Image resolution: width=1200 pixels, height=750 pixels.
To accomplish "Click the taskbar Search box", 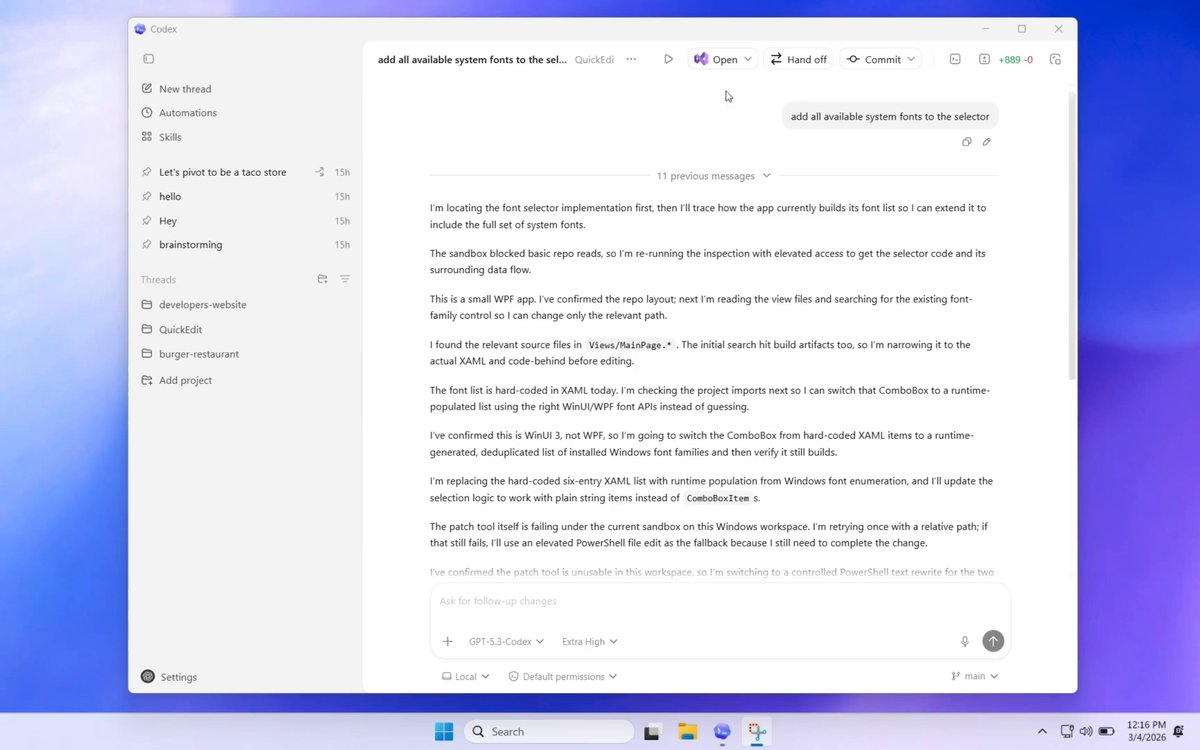I will coord(550,731).
